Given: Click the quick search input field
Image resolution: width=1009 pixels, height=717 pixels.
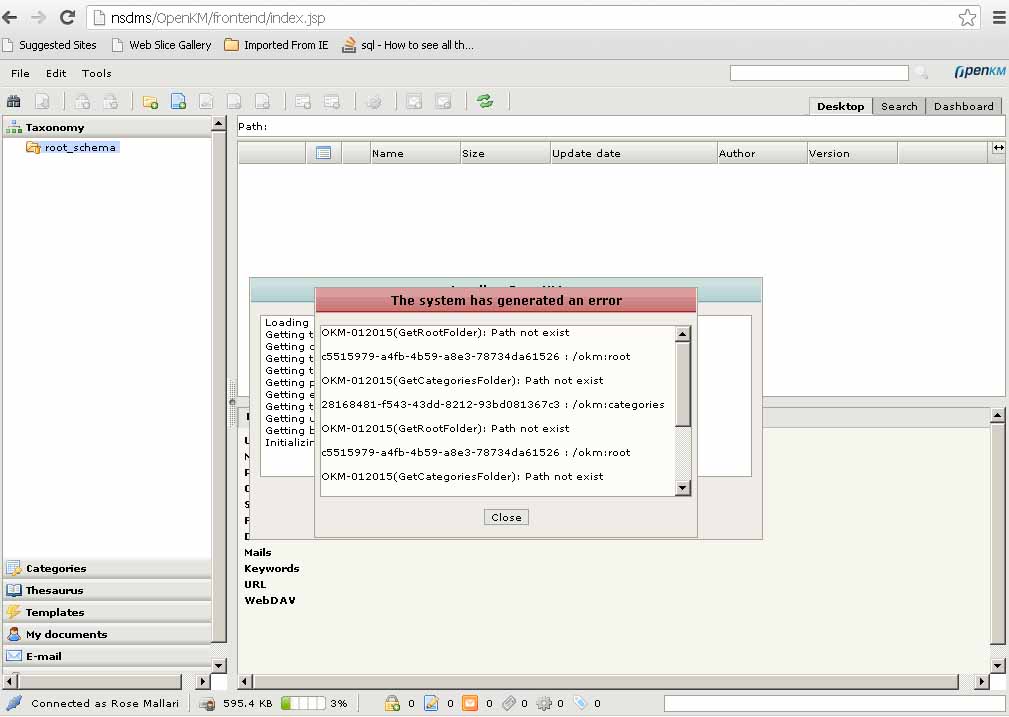Looking at the screenshot, I should [x=818, y=73].
